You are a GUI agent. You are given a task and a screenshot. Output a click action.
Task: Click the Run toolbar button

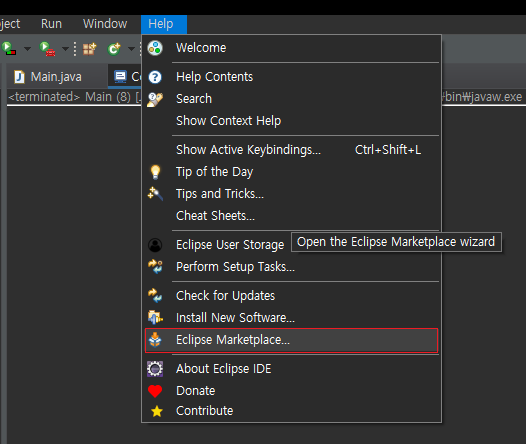tap(9, 49)
